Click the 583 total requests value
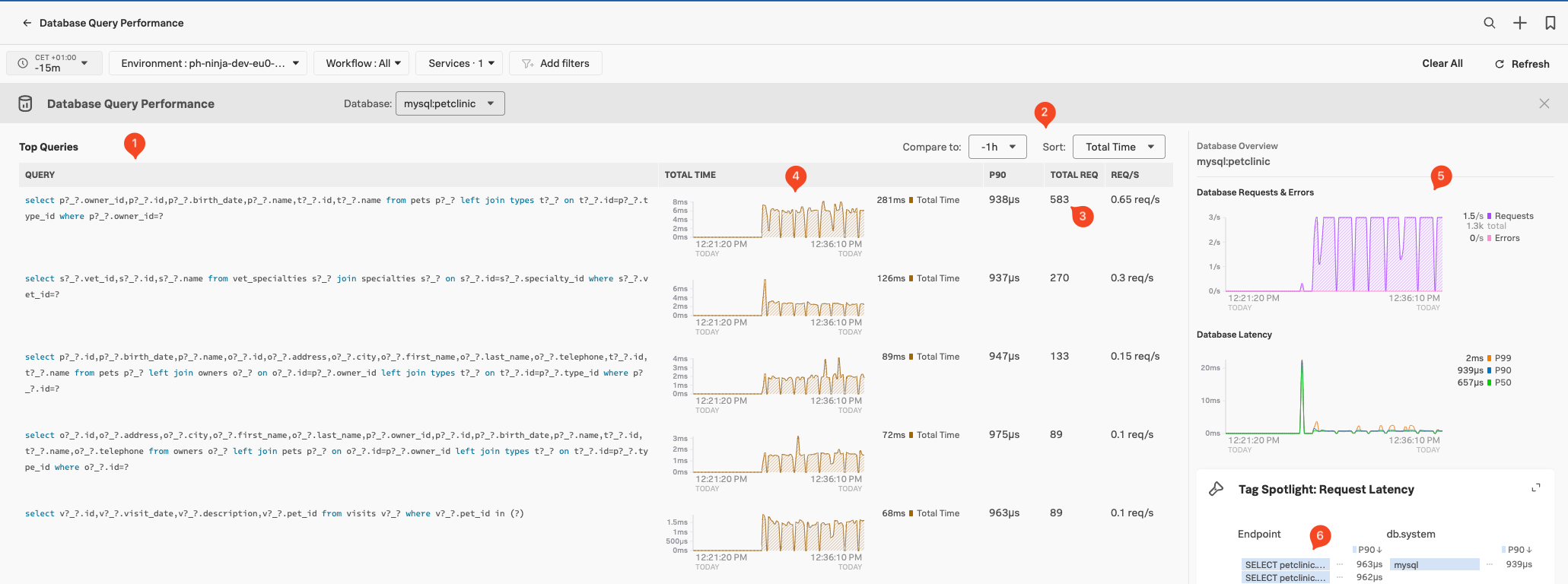1568x584 pixels. 1059,199
